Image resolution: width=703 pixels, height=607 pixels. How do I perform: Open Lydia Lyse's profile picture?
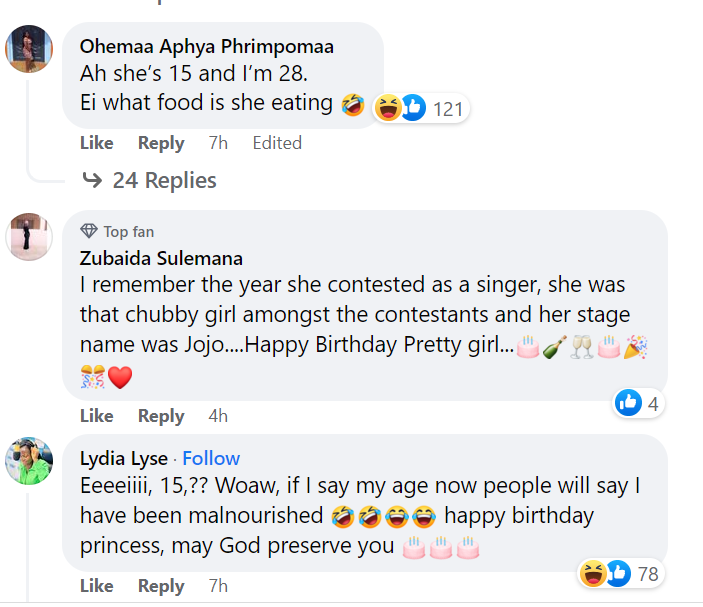(x=29, y=461)
